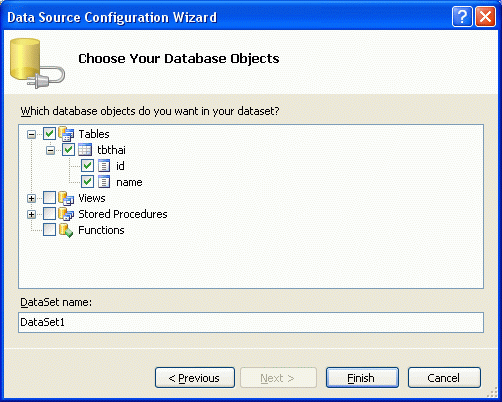Collapse the Tables tree node

click(31, 135)
